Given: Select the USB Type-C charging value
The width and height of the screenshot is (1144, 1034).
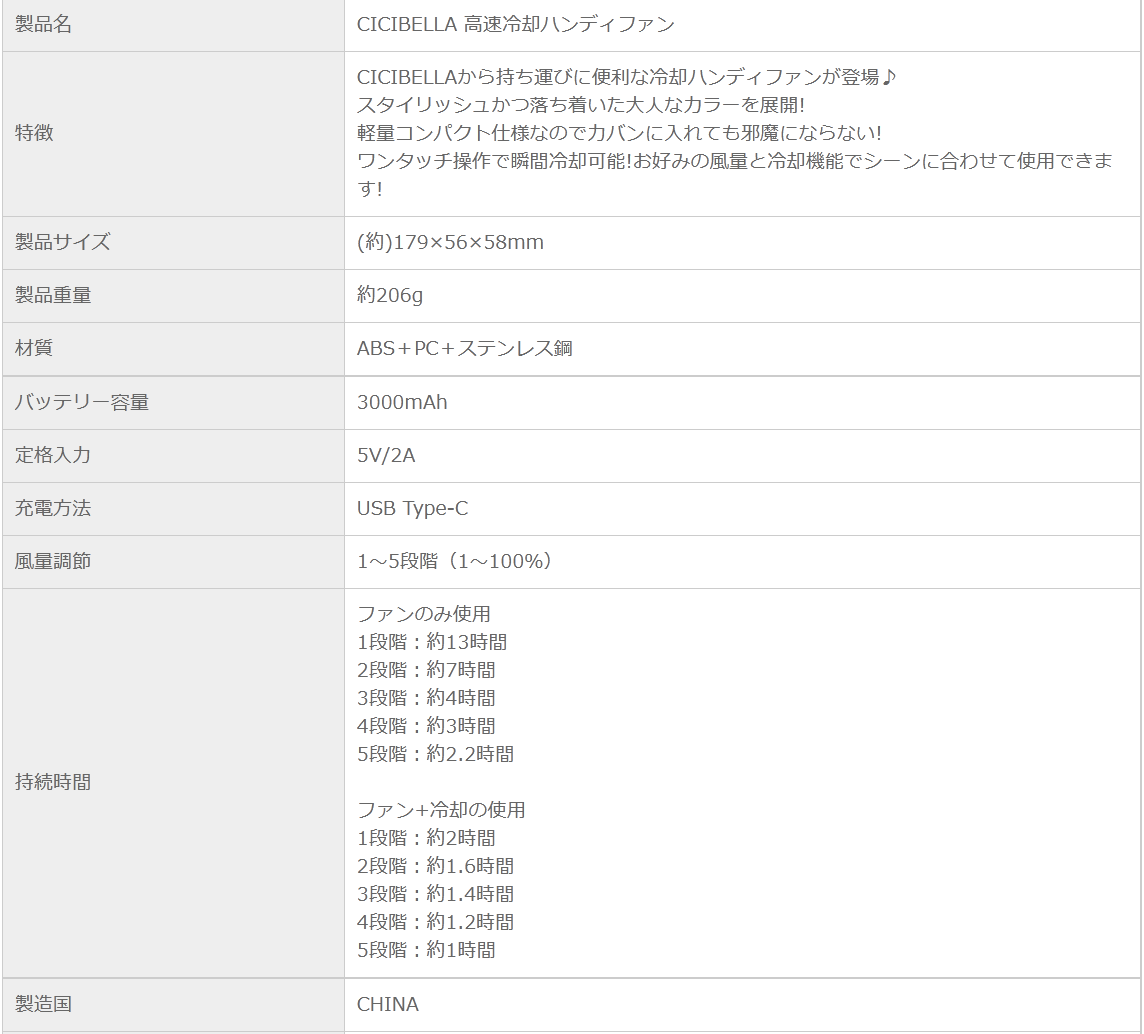Looking at the screenshot, I should (412, 509).
